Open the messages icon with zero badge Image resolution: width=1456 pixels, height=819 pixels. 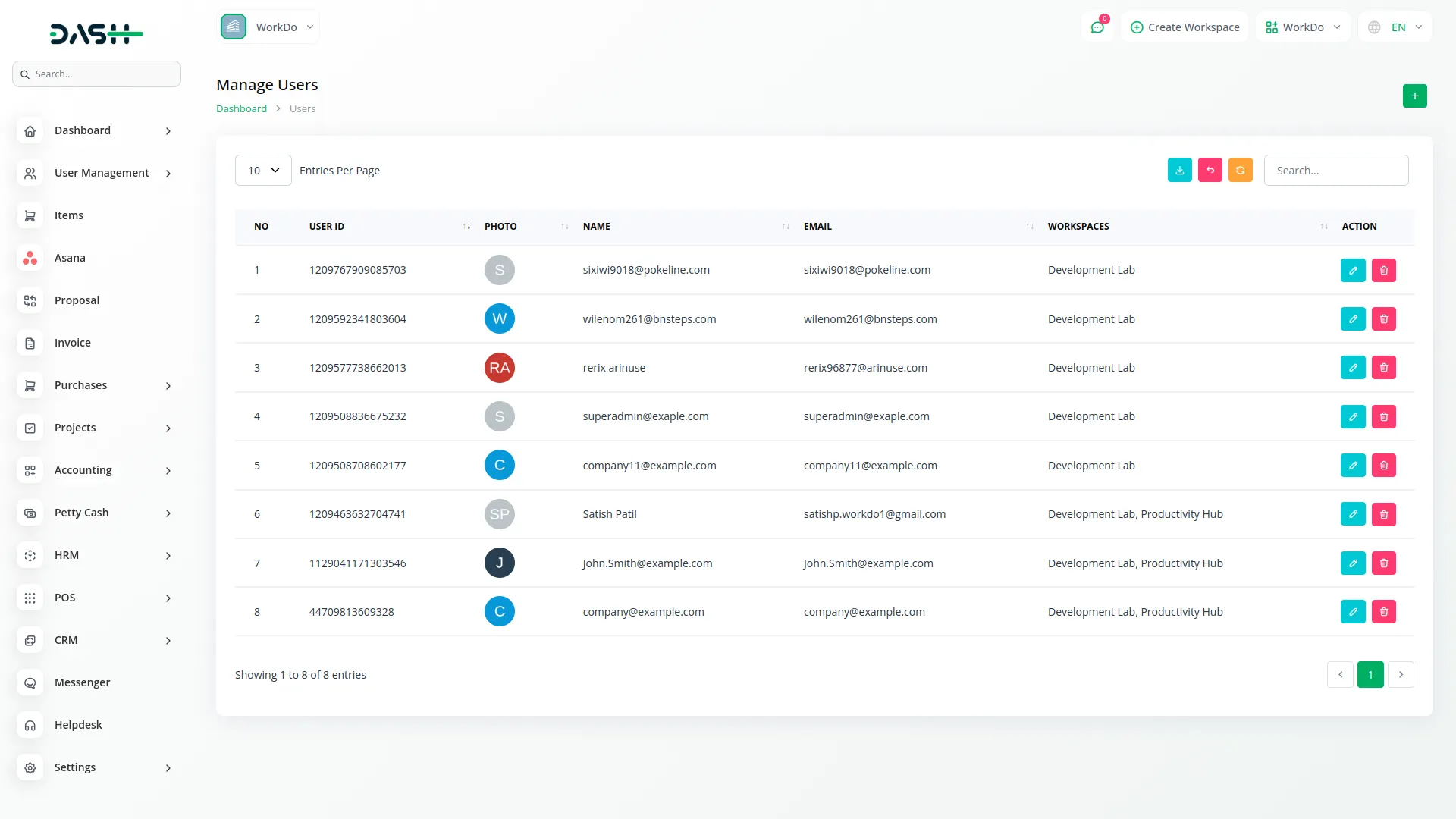1097,27
